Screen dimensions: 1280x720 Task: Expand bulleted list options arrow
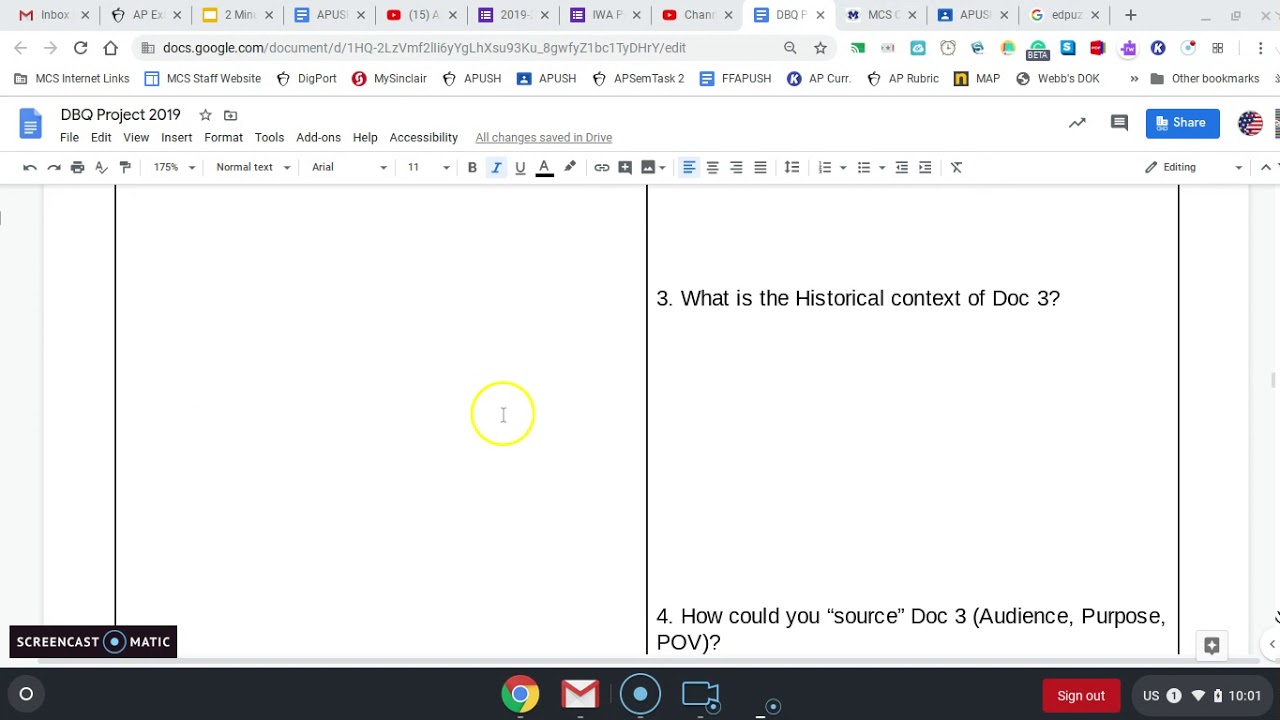pos(882,167)
